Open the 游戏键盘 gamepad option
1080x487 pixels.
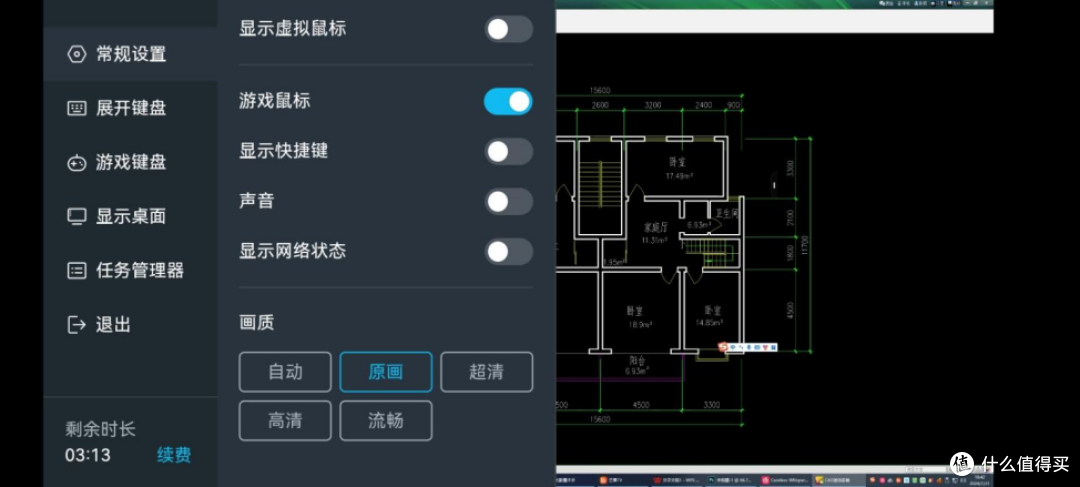click(130, 163)
